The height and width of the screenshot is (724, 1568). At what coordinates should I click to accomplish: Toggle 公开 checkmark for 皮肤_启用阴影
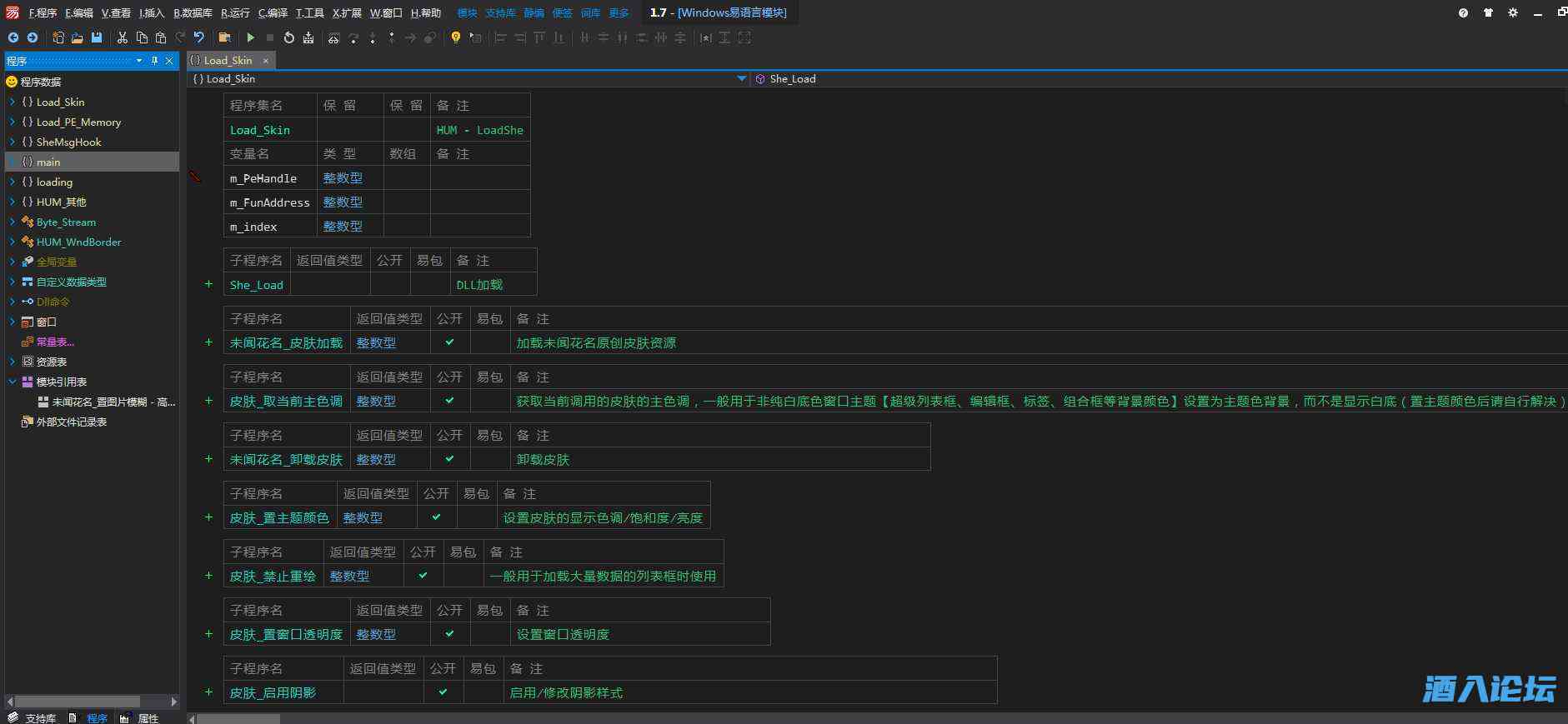point(443,692)
